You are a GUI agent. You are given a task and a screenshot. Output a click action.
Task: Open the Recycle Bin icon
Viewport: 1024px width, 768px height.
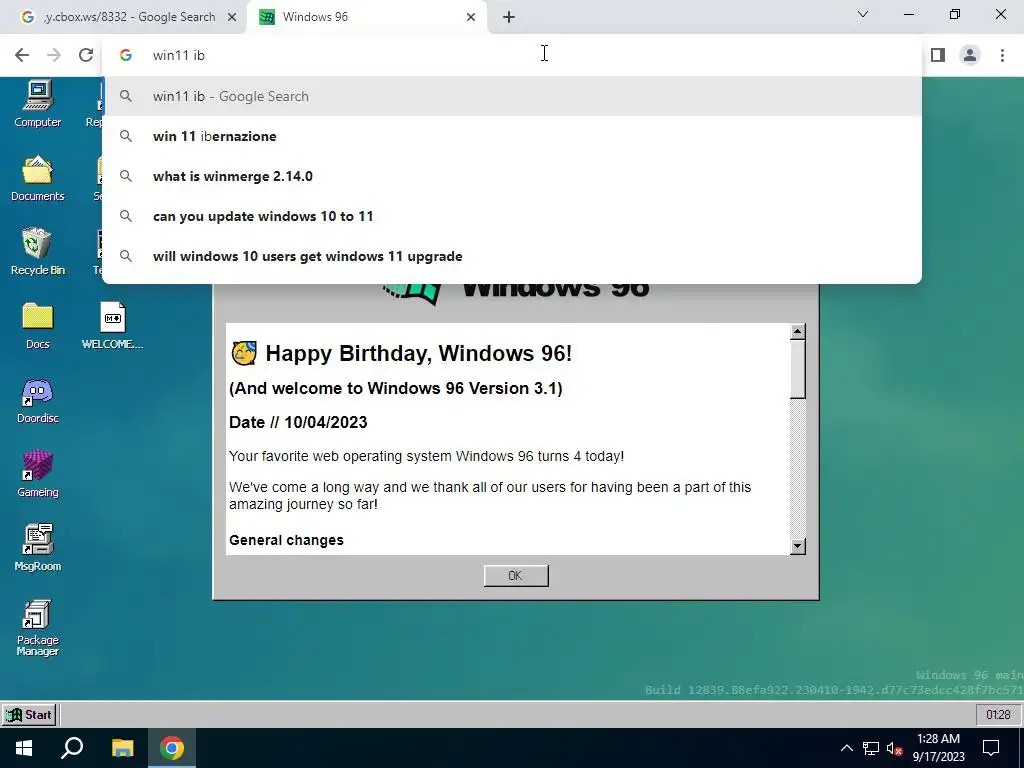37,251
